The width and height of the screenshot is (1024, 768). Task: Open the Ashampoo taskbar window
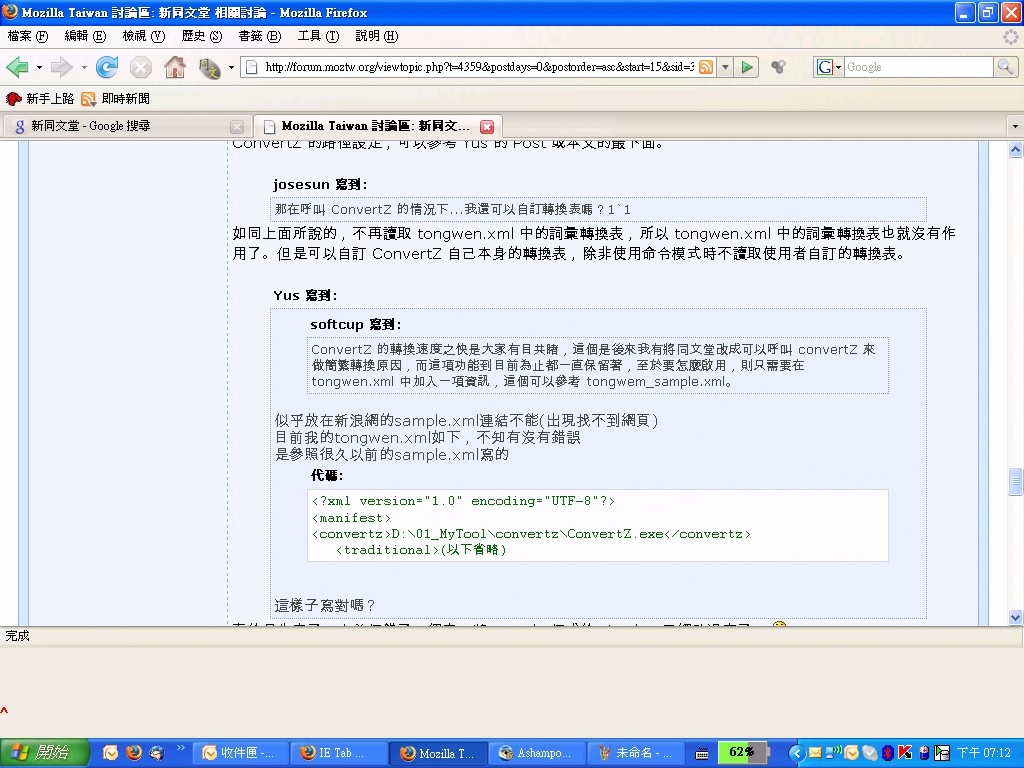535,753
